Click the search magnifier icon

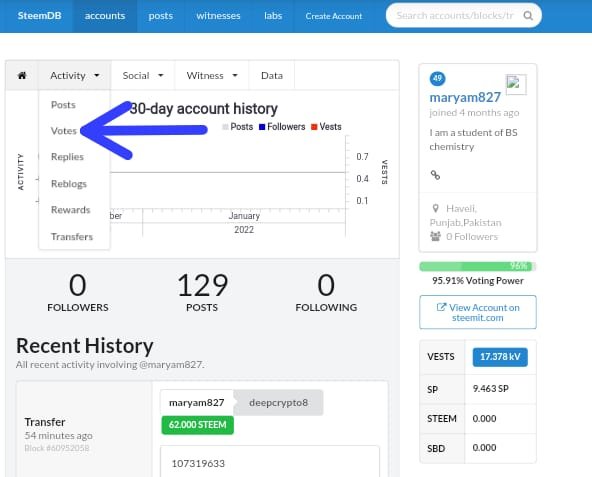point(528,16)
